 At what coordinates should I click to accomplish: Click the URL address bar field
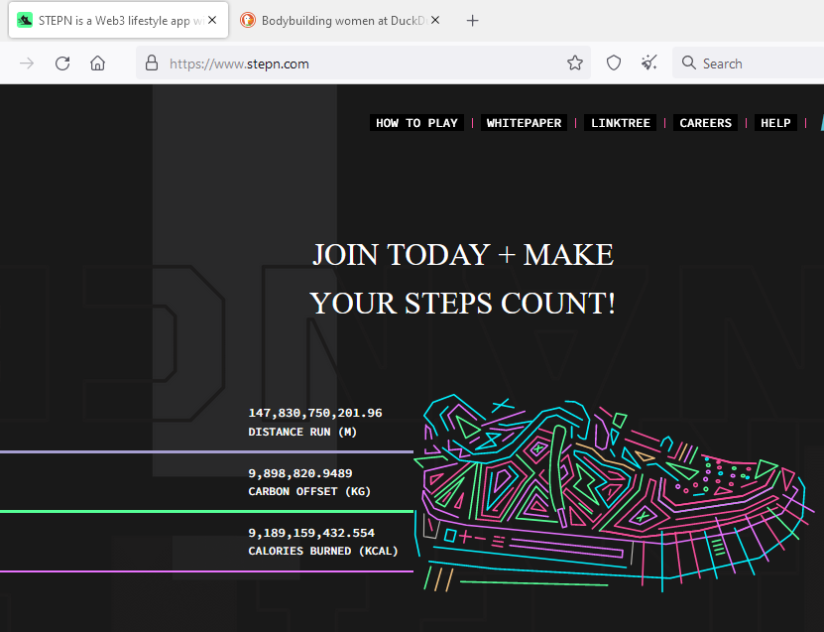(x=363, y=64)
